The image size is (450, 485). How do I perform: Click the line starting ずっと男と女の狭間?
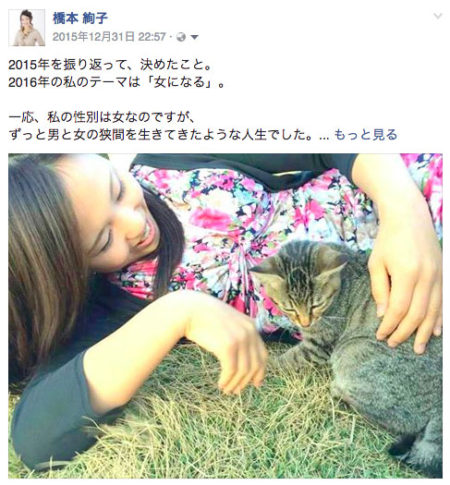click(x=162, y=135)
